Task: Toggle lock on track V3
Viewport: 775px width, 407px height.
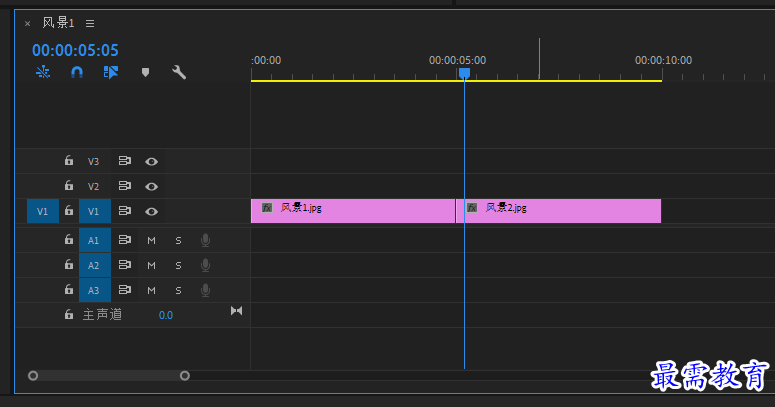Action: [69, 160]
